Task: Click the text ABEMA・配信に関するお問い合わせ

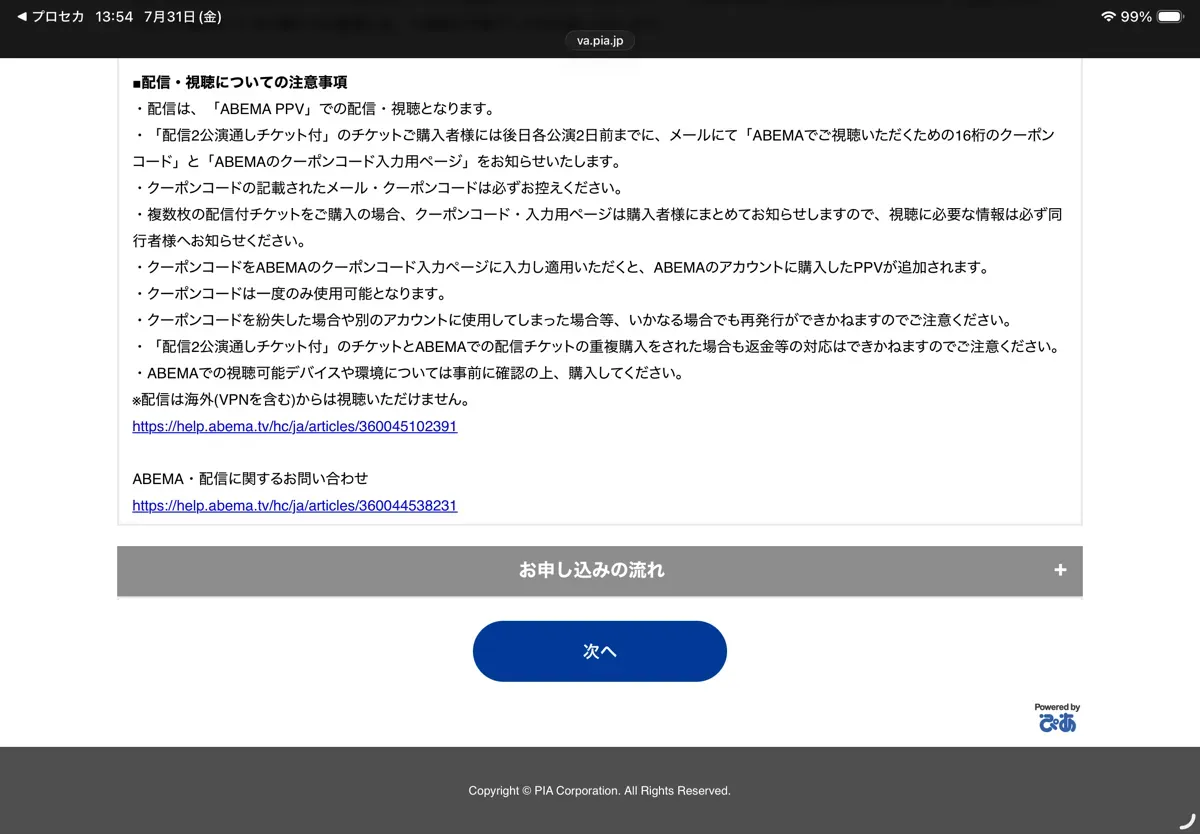Action: click(250, 479)
